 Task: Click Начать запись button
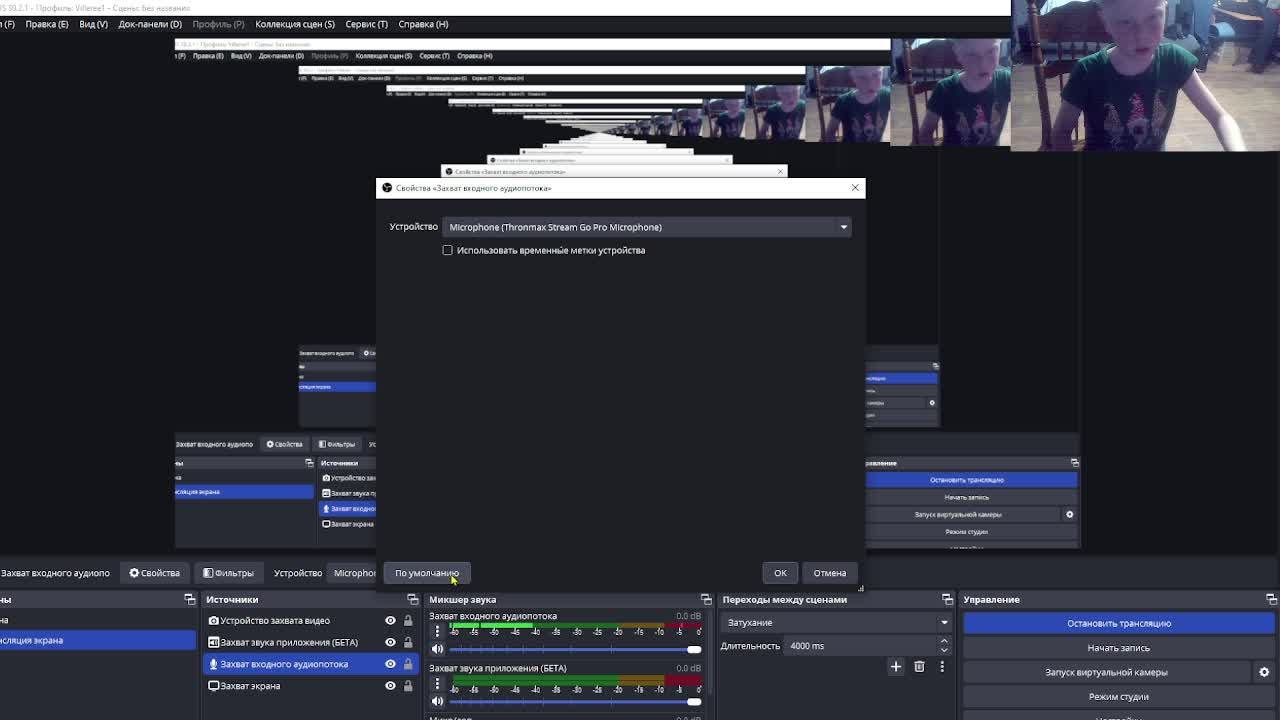point(1119,648)
